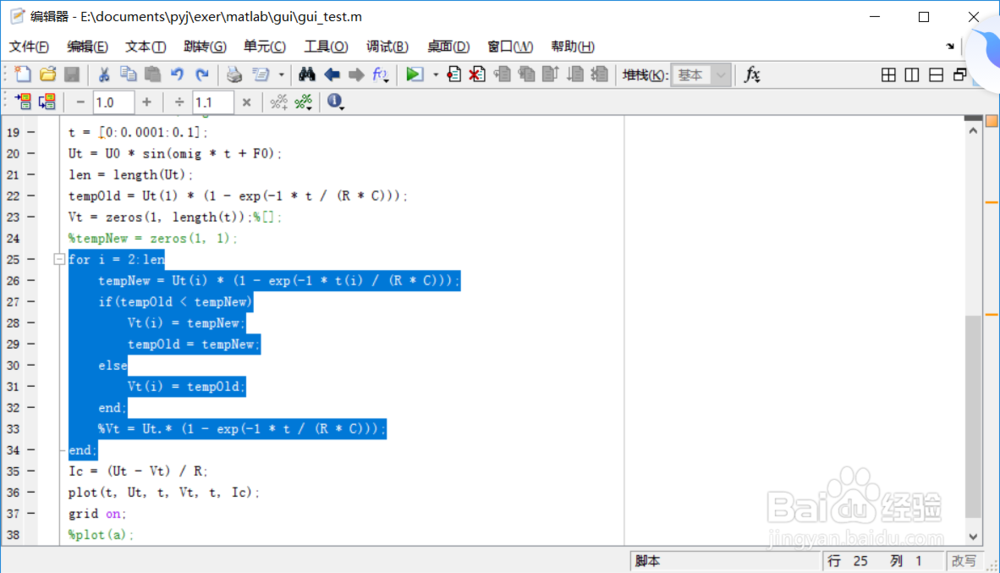Toggle breakpoint dash on line 27
The image size is (1000, 573).
[x=31, y=302]
